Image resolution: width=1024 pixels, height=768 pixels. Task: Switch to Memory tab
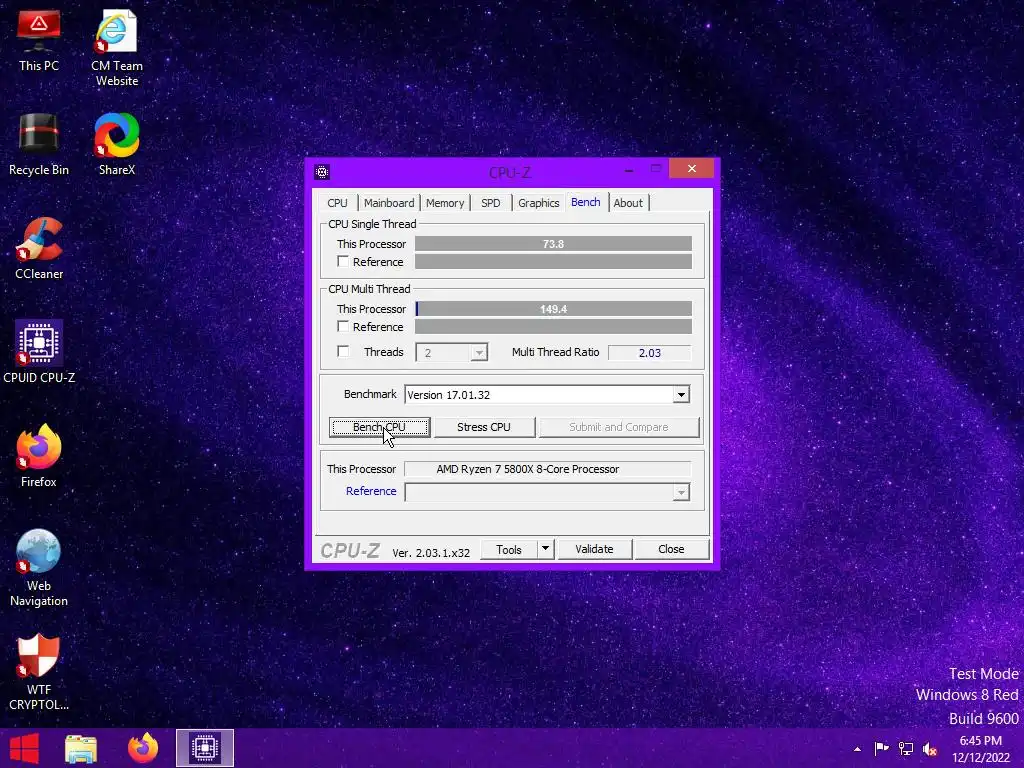[x=445, y=203]
